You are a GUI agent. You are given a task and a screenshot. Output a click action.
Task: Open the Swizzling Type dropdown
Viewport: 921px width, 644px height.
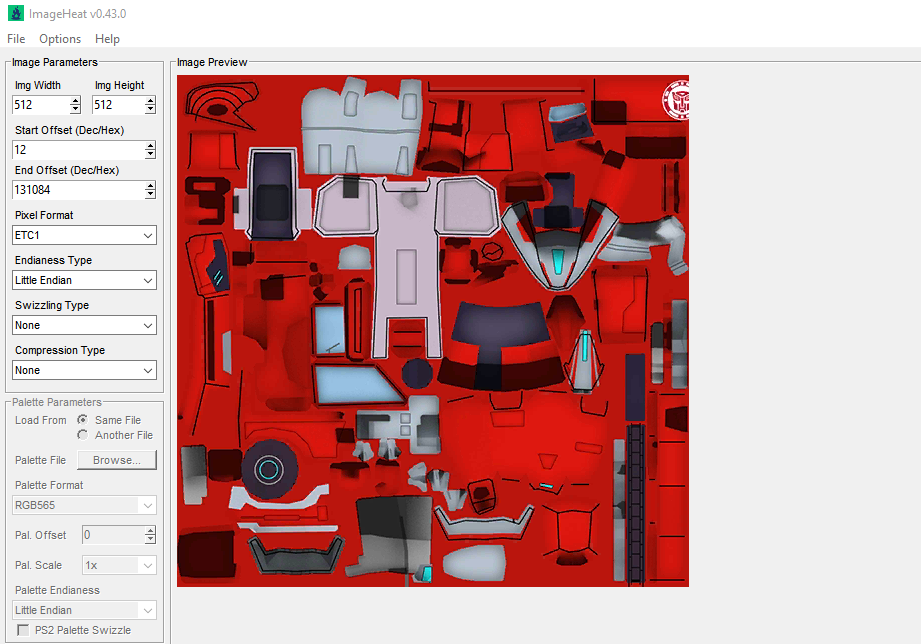tap(84, 325)
